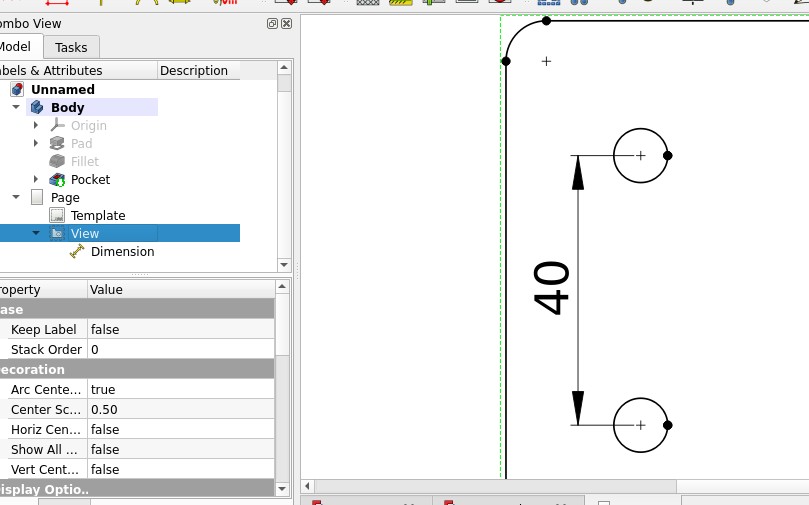Viewport: 809px width, 505px height.
Task: Click the Origin axes icon
Action: 57,126
